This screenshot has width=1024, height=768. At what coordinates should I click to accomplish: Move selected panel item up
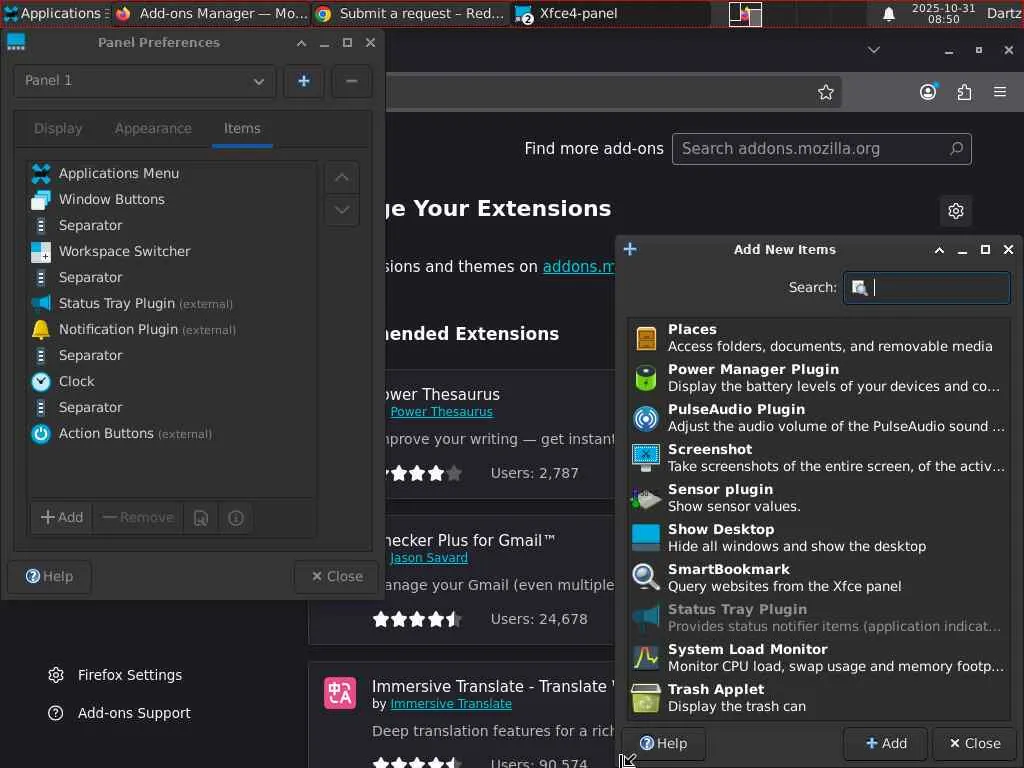tap(342, 178)
